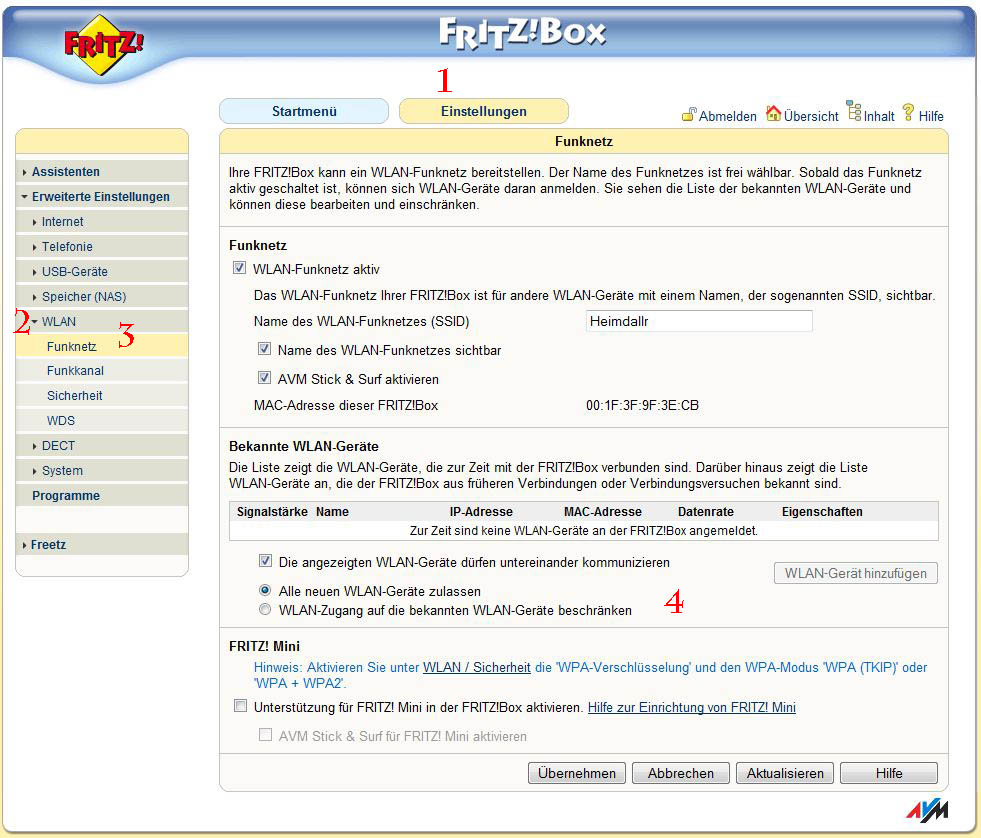Enable FRITZ! Mini support checkbox

coord(240,707)
